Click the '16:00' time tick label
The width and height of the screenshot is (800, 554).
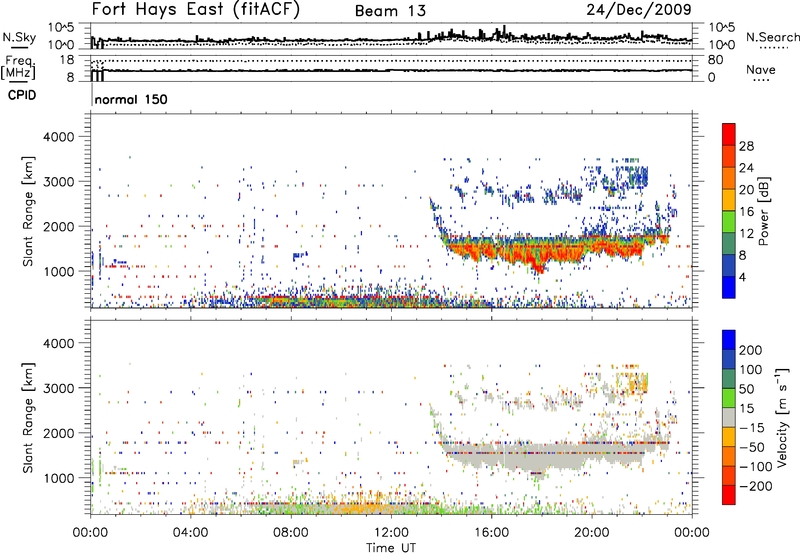[491, 533]
